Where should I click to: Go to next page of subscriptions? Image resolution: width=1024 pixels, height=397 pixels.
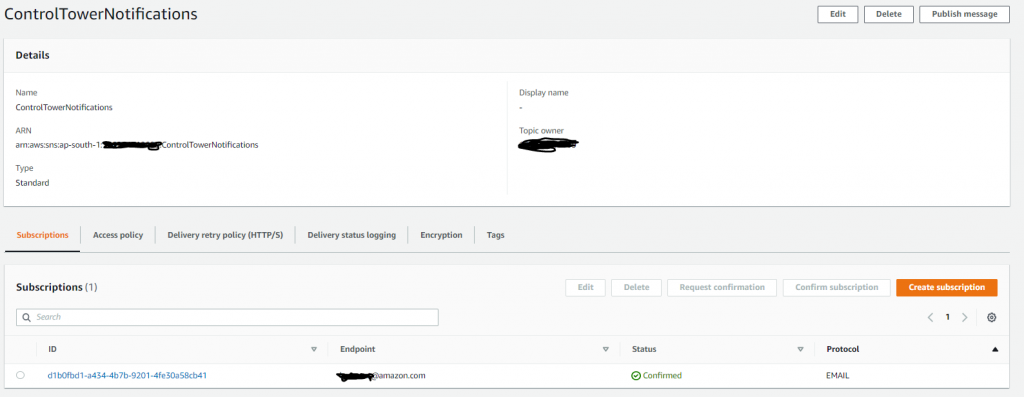pyautogui.click(x=965, y=317)
